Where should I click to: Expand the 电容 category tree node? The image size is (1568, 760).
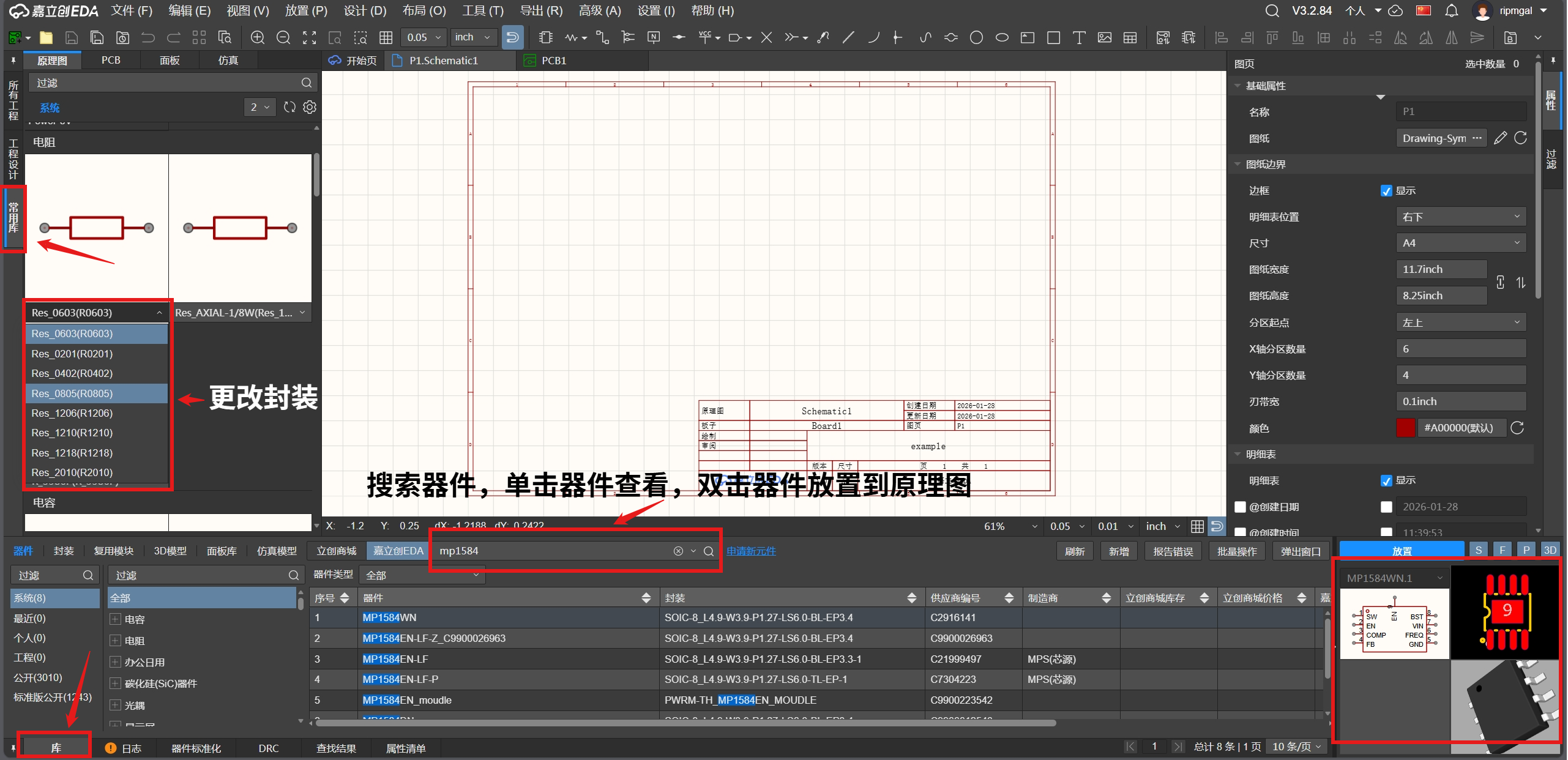point(115,619)
